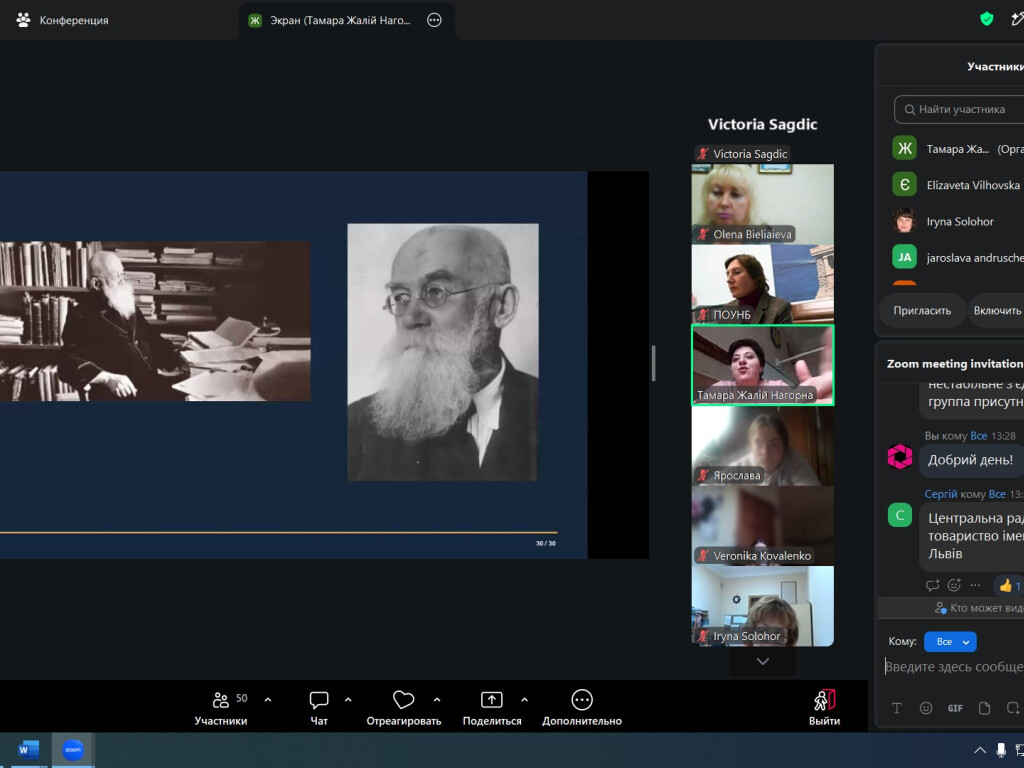Expand the arrow next to Отреагировать
The width and height of the screenshot is (1024, 768).
click(437, 700)
